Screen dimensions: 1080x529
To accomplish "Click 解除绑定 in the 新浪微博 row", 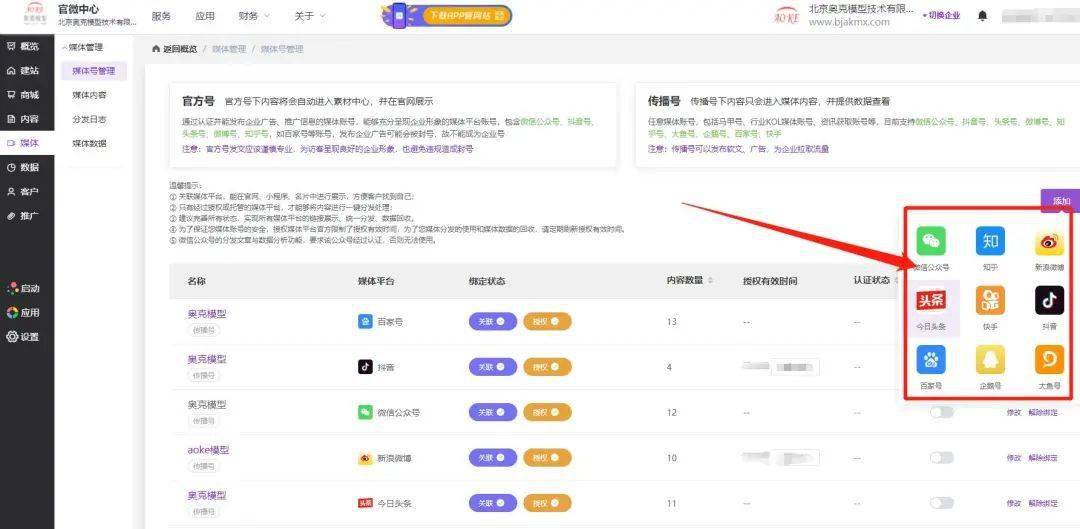I will [x=1043, y=458].
